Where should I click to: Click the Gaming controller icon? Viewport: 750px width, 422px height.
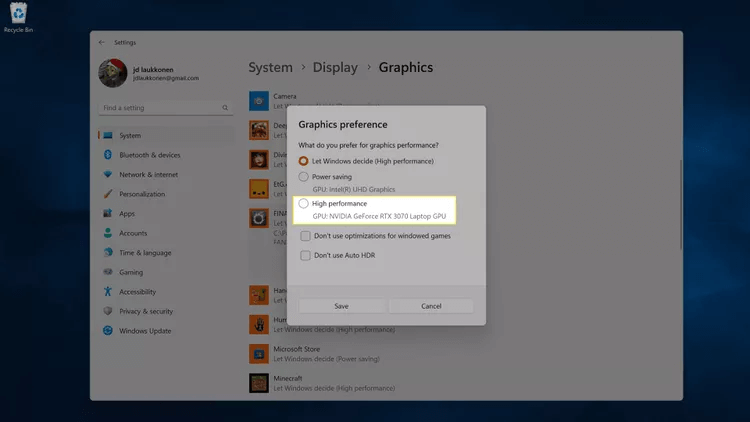tap(108, 272)
